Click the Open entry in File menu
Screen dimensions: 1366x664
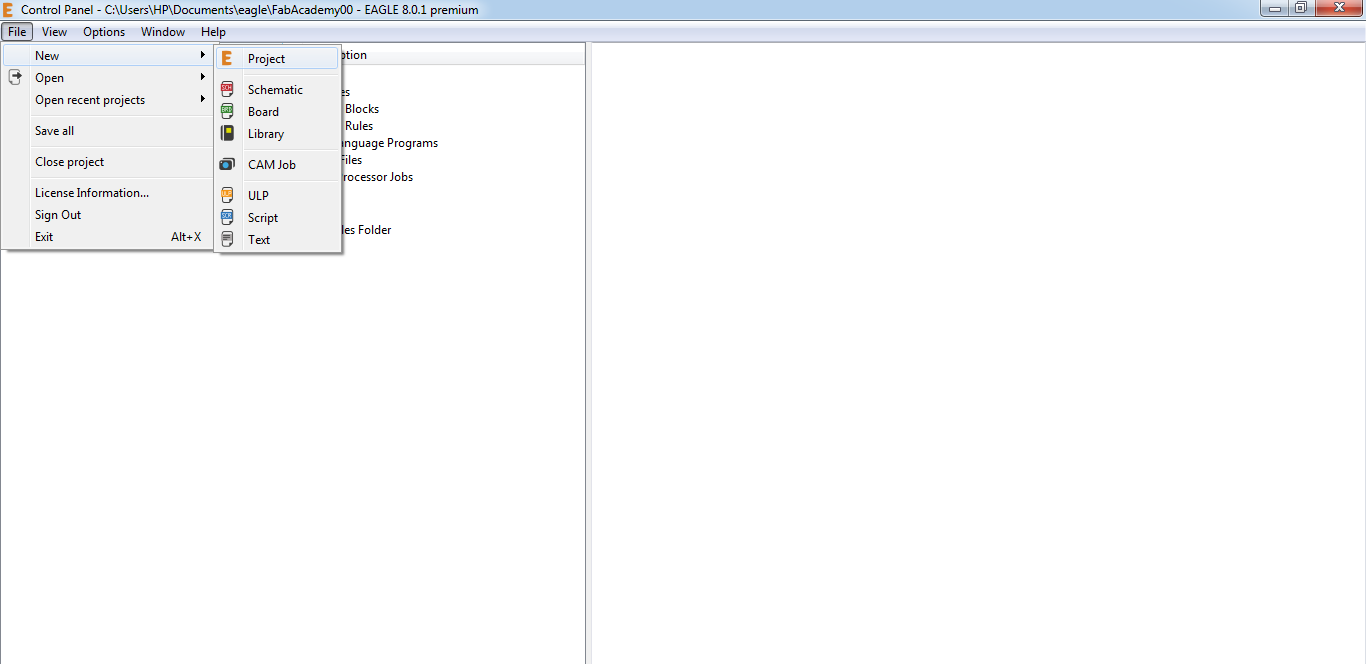click(108, 77)
